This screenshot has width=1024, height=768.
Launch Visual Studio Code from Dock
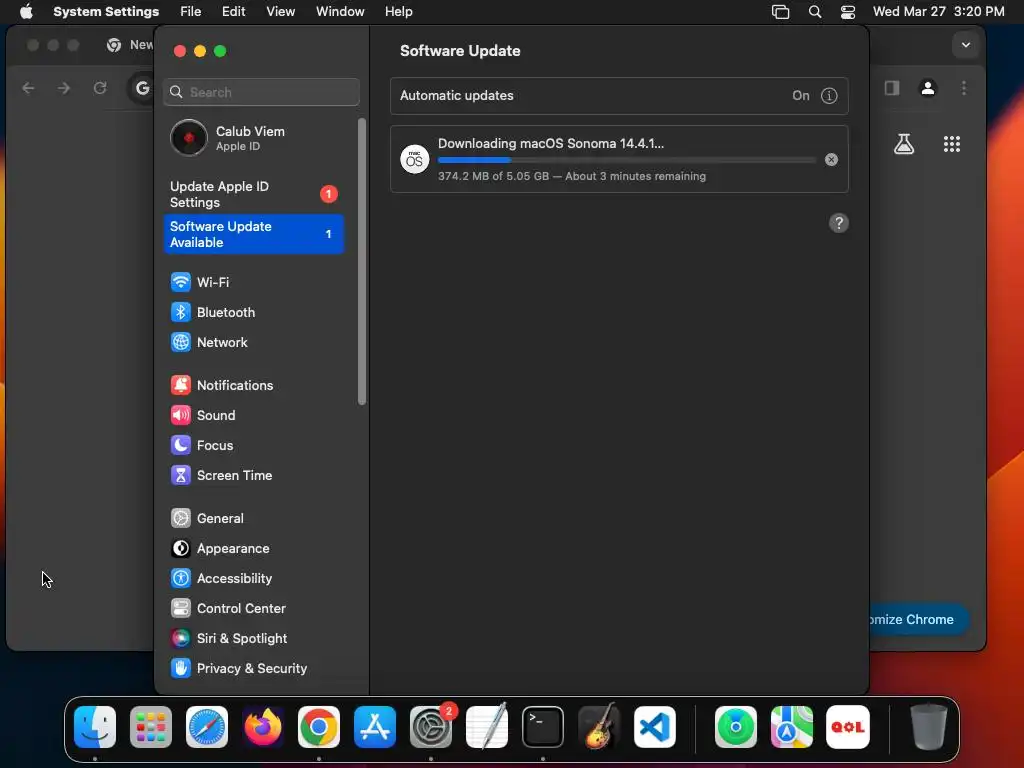654,727
